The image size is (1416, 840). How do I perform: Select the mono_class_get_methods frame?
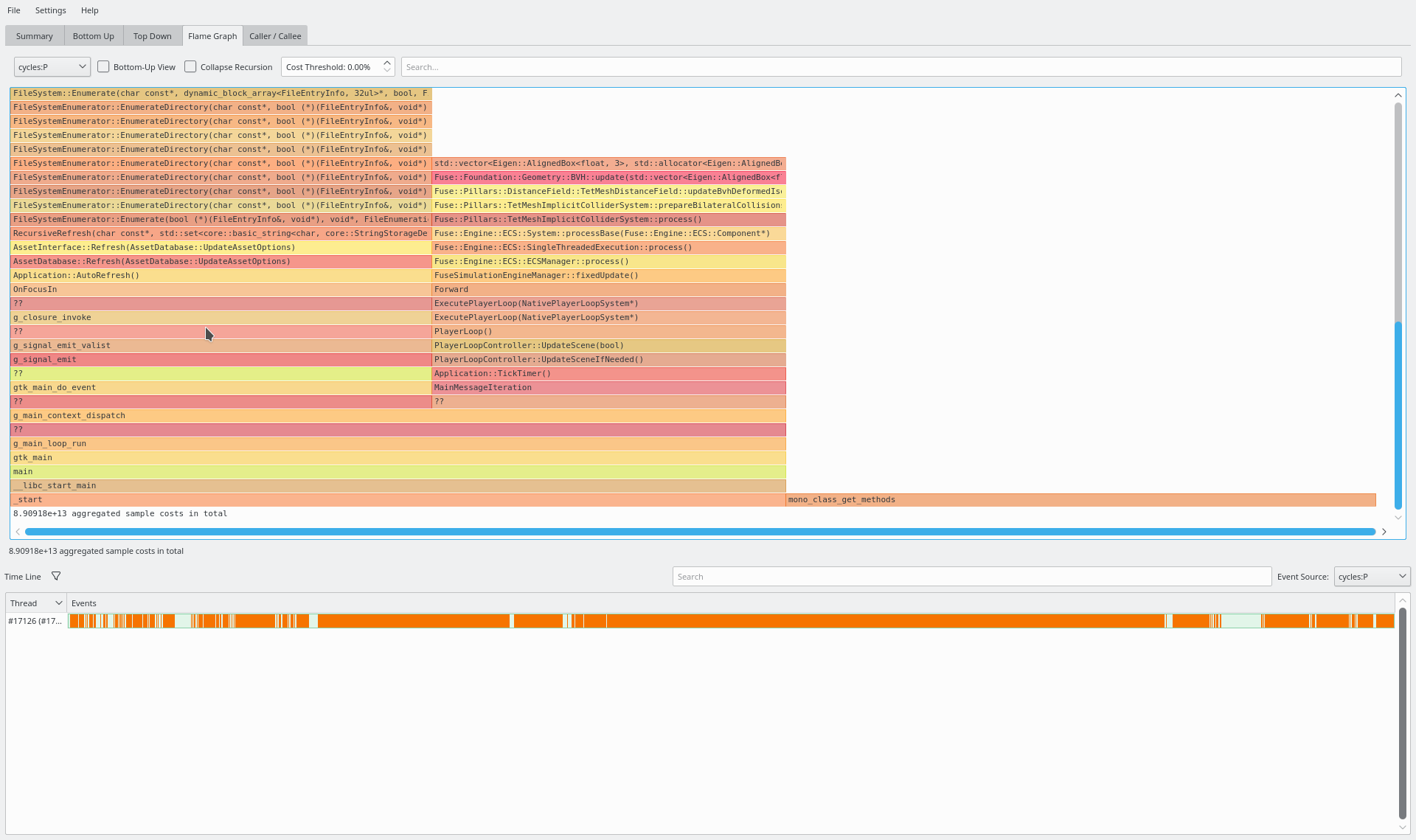coord(1080,500)
